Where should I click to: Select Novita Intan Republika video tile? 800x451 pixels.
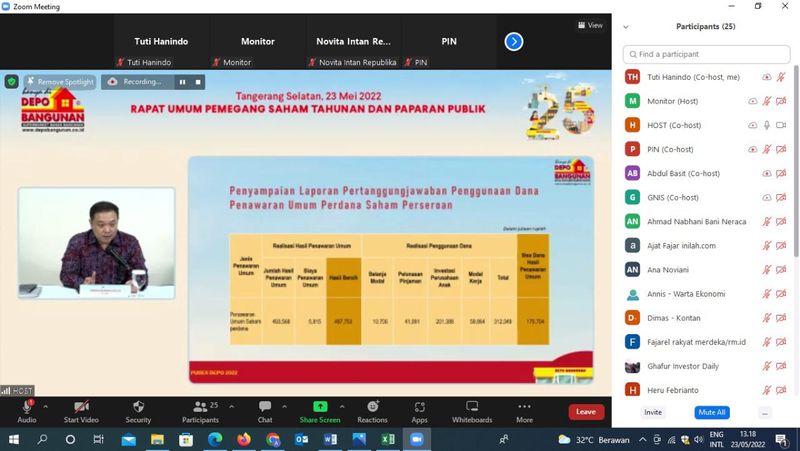pos(353,41)
